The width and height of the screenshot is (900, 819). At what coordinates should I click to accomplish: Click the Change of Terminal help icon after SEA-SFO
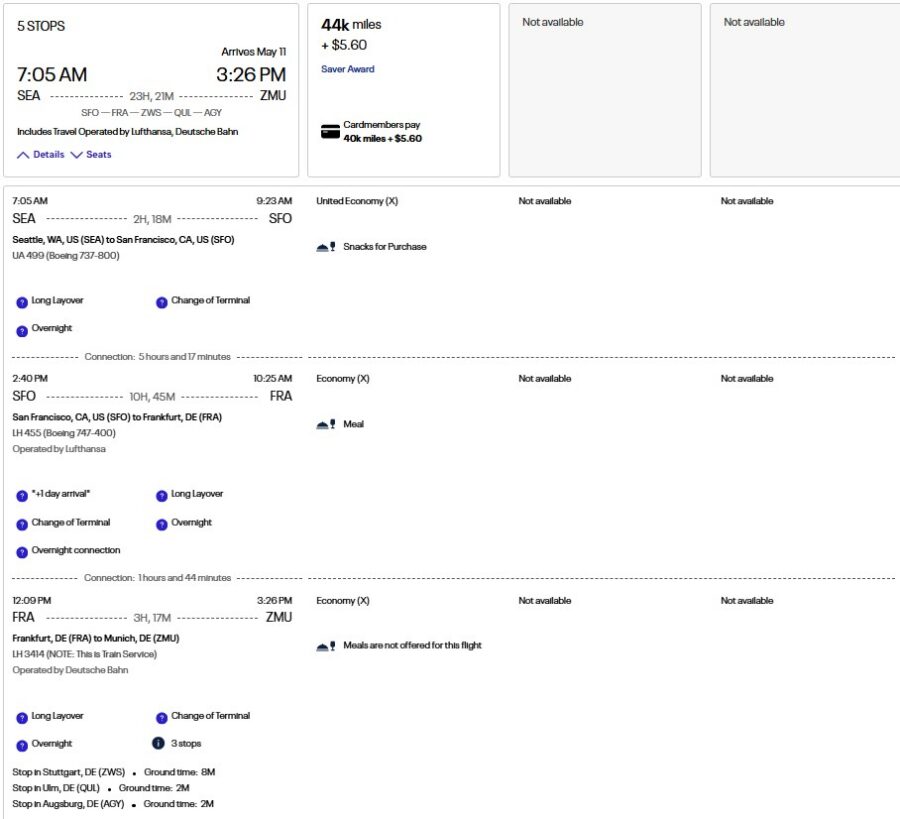pyautogui.click(x=161, y=301)
